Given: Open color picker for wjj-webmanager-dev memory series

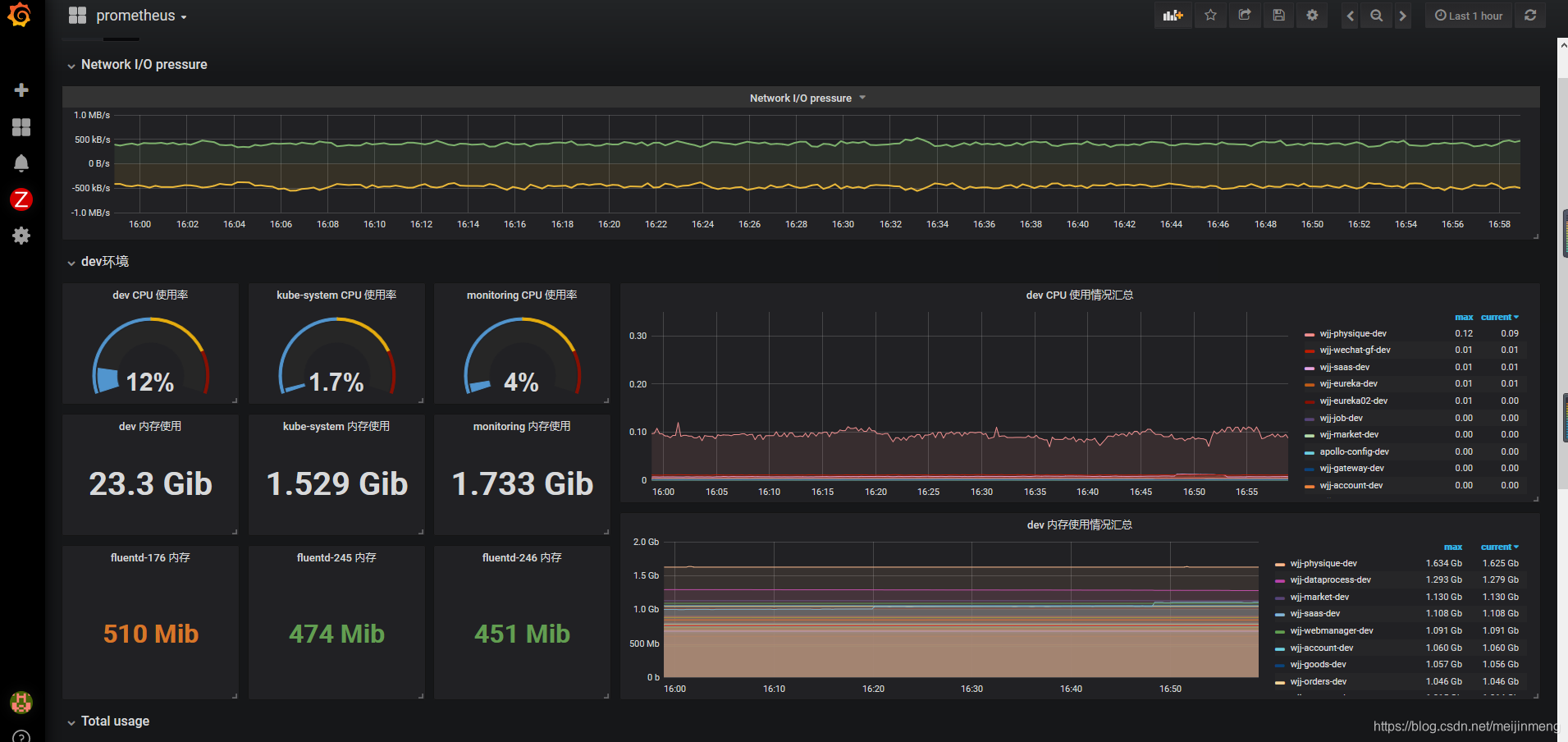Looking at the screenshot, I should [x=1280, y=631].
